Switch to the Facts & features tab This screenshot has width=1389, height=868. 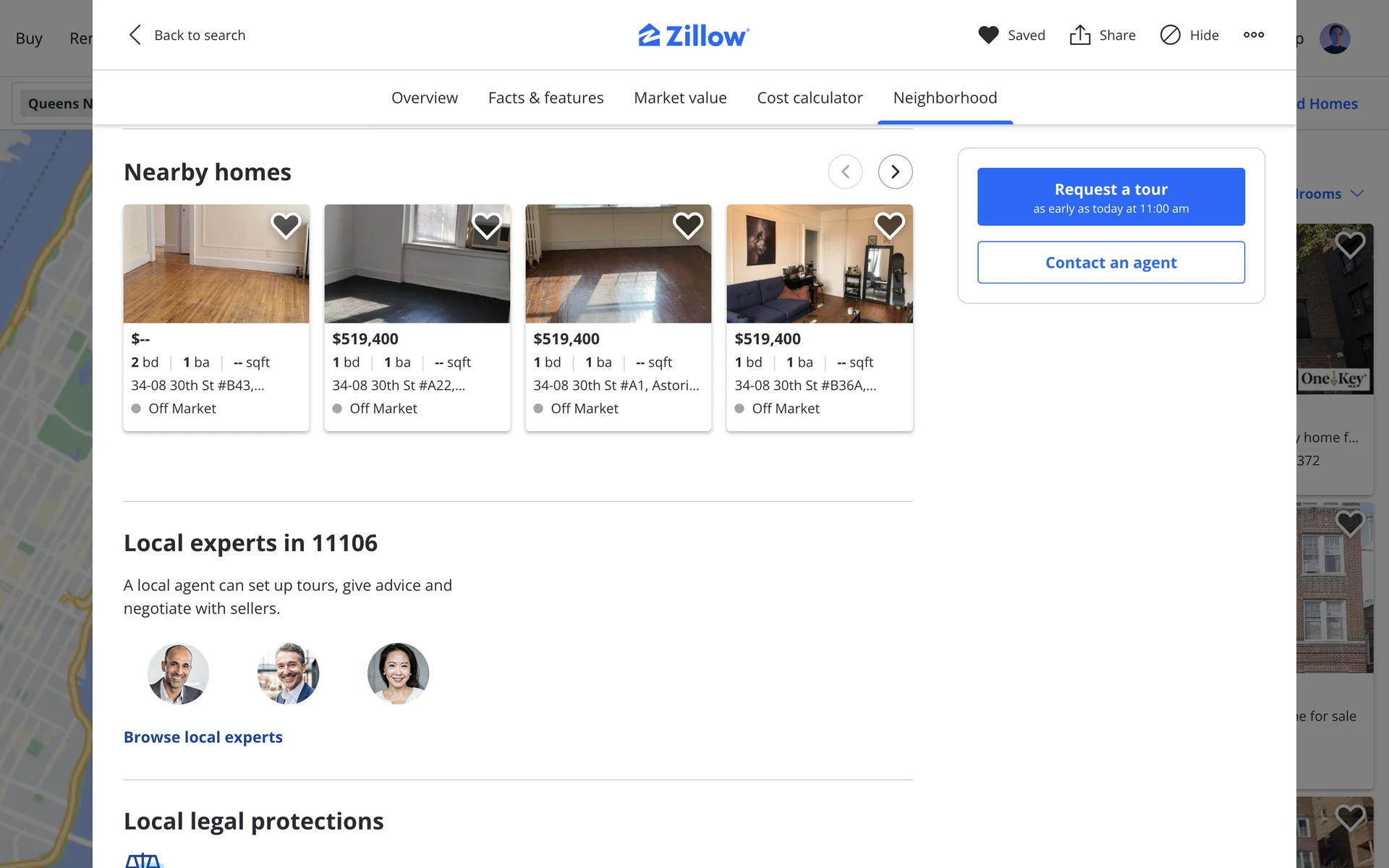[x=545, y=98]
